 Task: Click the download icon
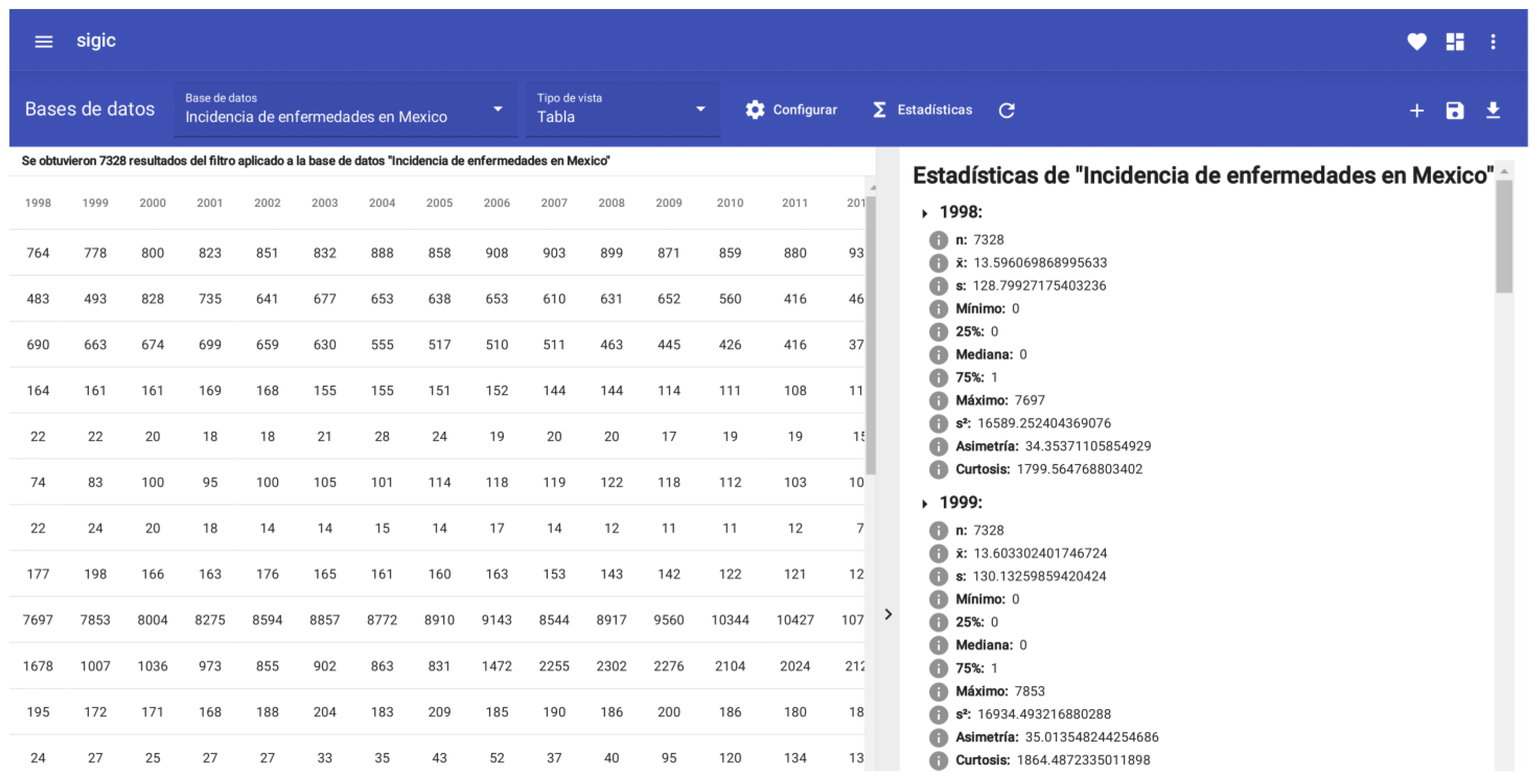[x=1493, y=111]
